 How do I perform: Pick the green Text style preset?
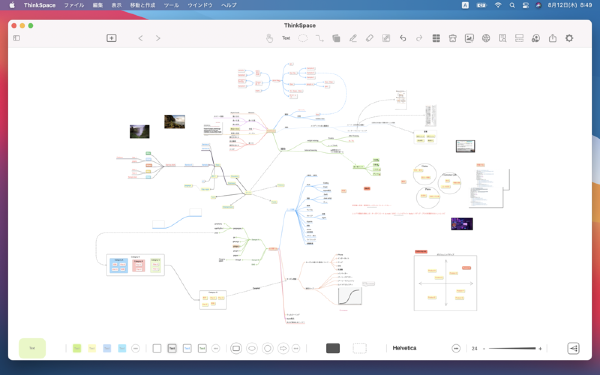point(77,348)
